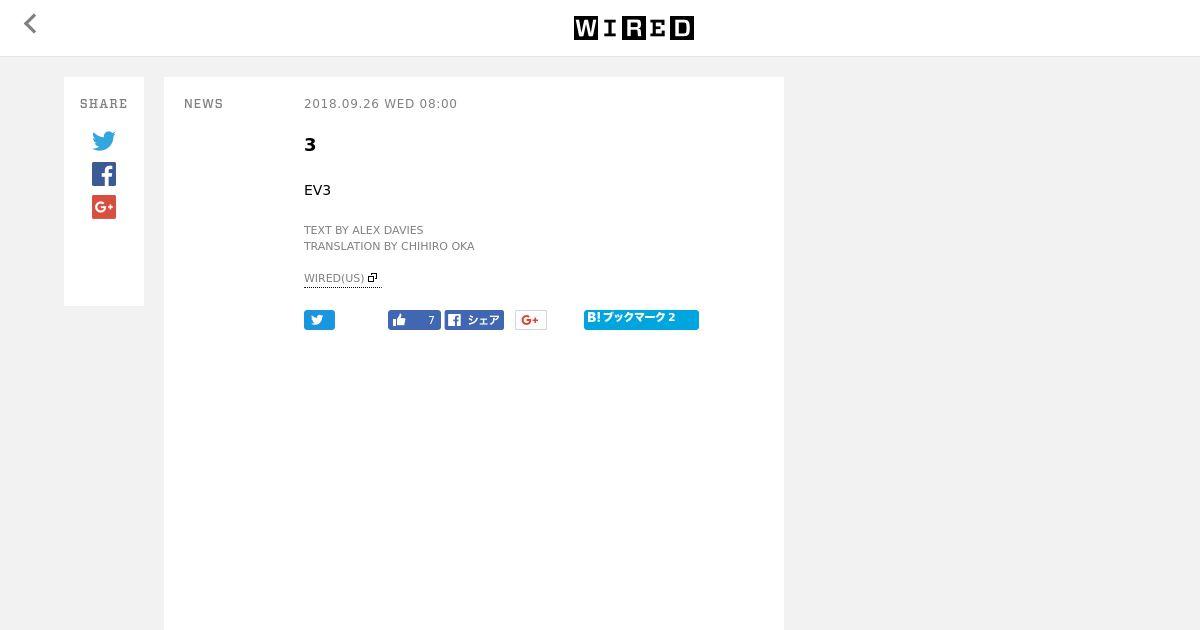Share on Google+ from the SHARE sidebar
Screen dimensions: 1200x630
pos(104,207)
